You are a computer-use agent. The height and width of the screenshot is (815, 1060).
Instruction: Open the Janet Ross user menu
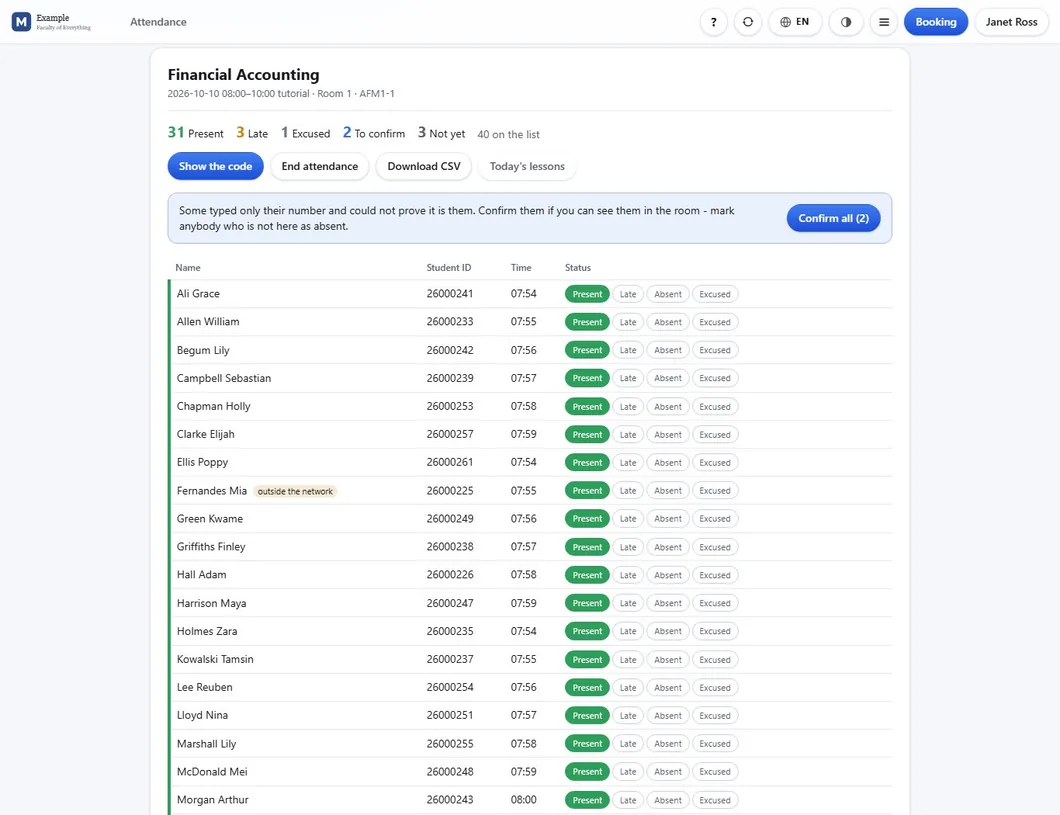click(x=1011, y=22)
